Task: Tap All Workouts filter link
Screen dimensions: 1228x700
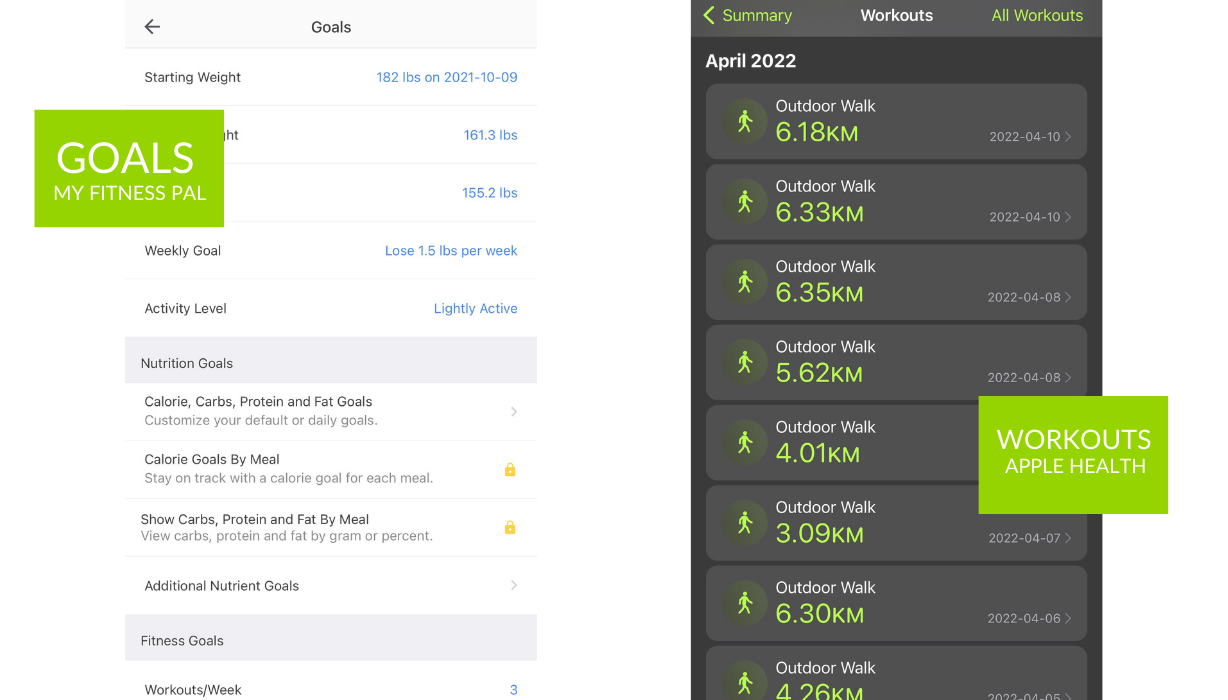Action: (1037, 15)
